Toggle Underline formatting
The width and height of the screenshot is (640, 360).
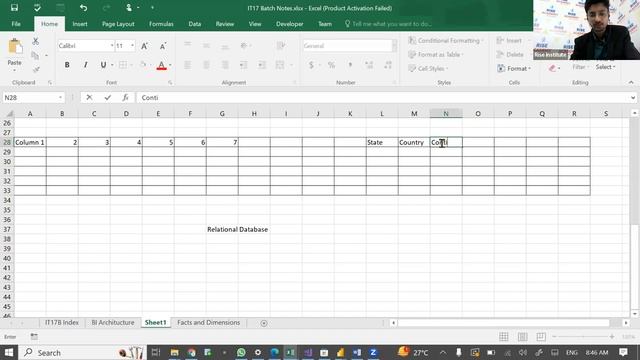[103, 65]
